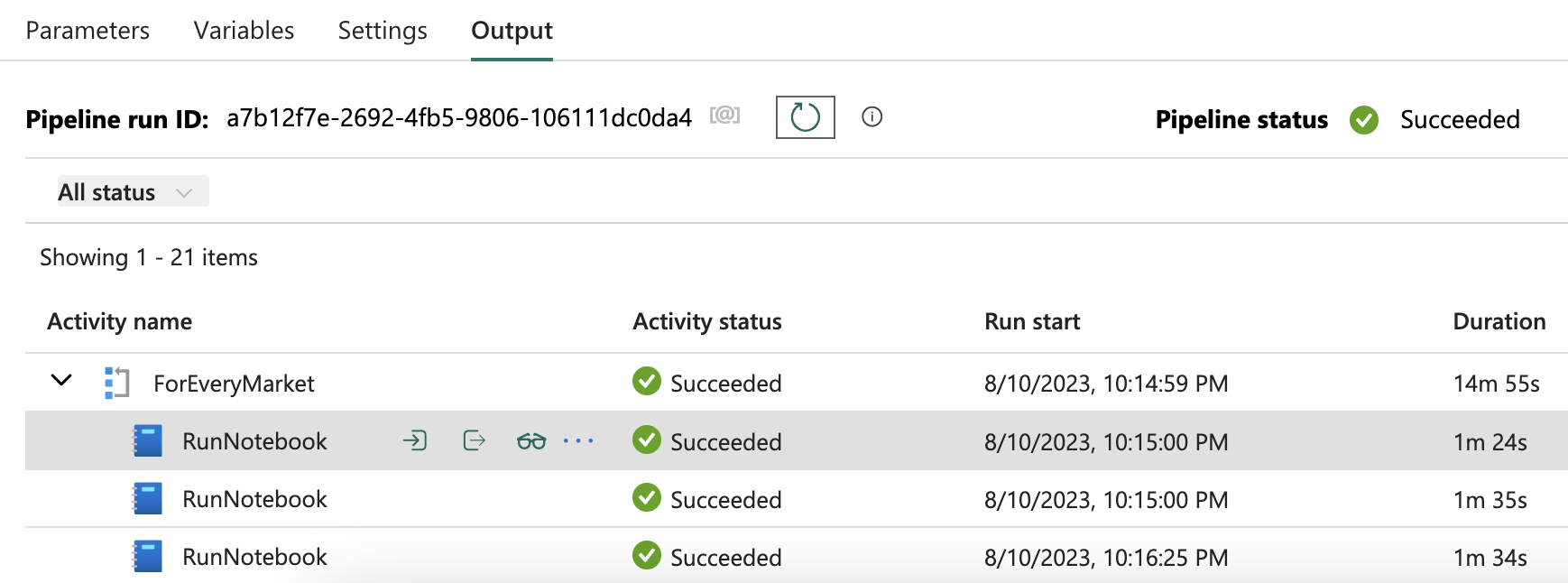Open the Settings tab
The width and height of the screenshot is (1568, 583).
[383, 31]
